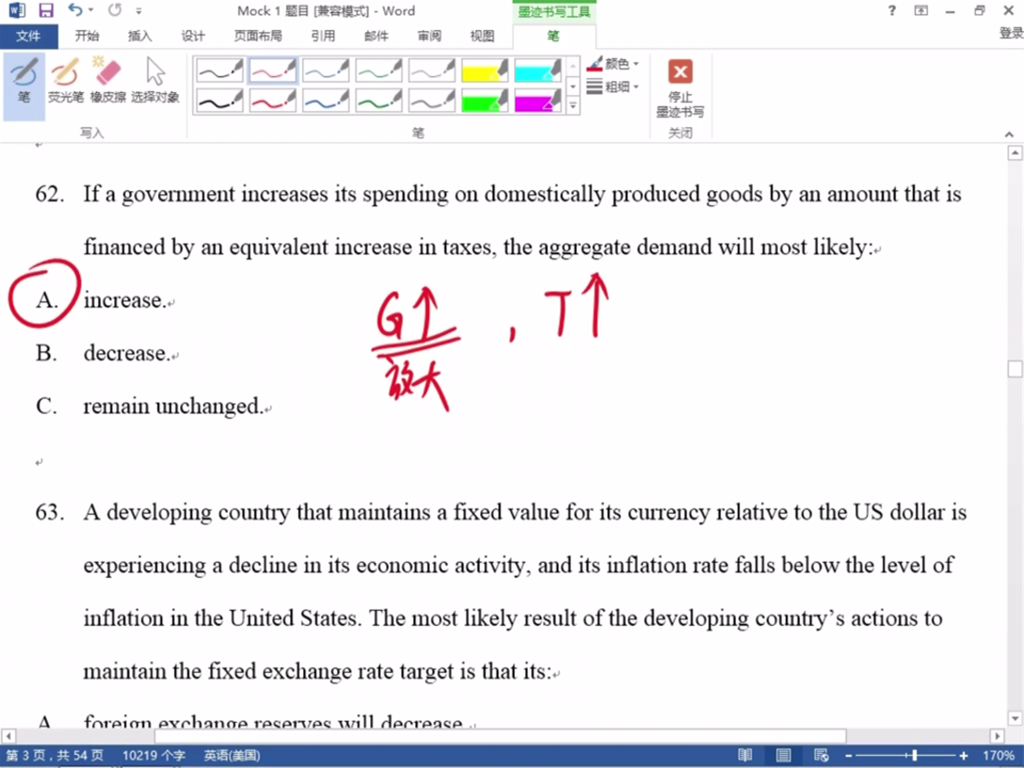The image size is (1024, 768).
Task: Switch to Read Mode view in status bar
Action: 746,755
